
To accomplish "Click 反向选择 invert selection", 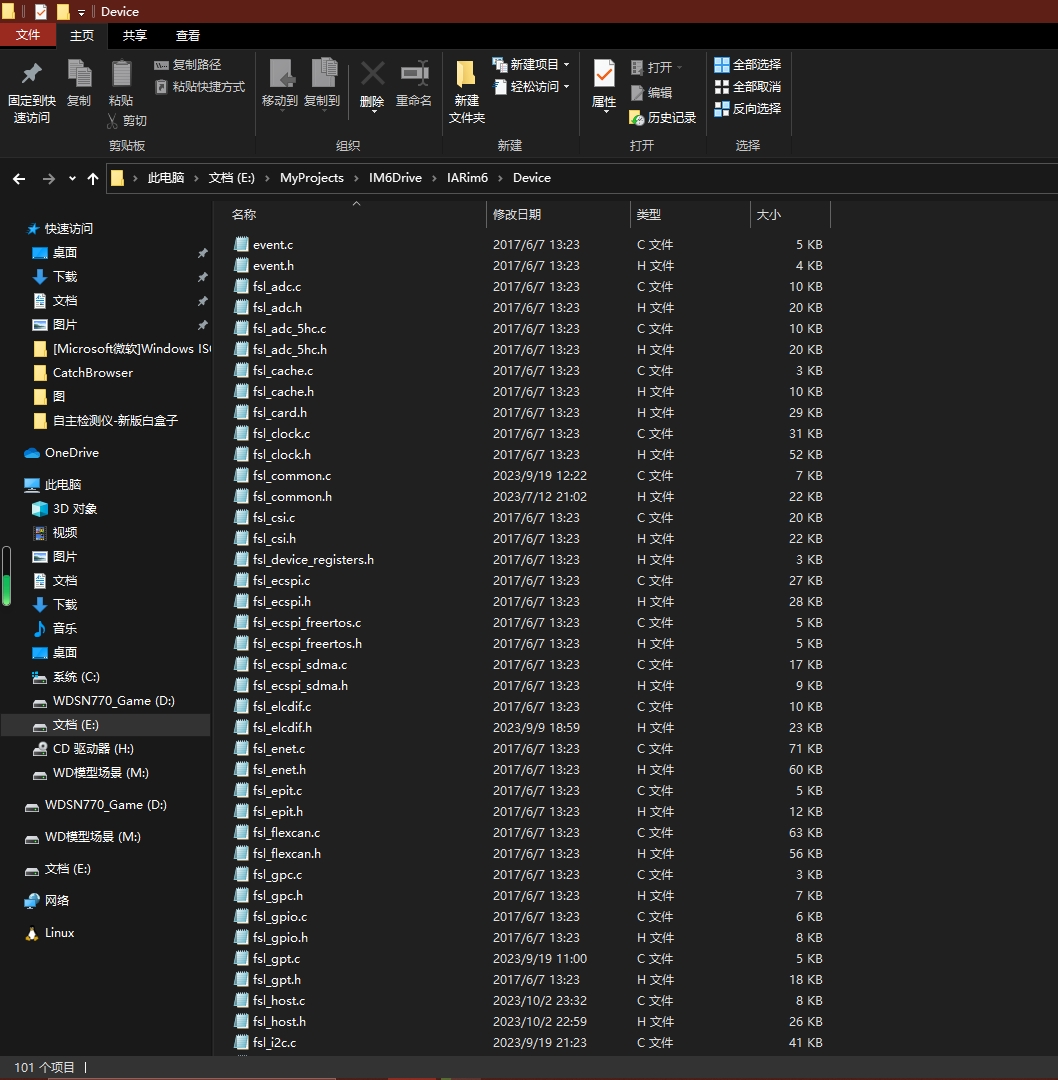I will point(747,109).
